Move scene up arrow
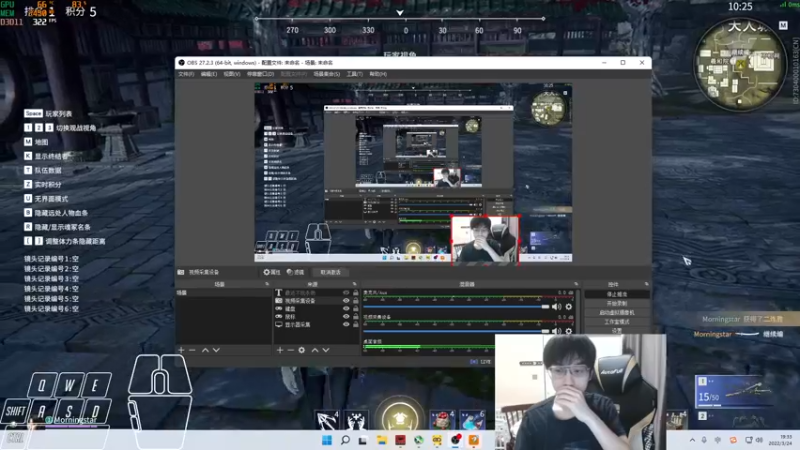 tap(205, 350)
